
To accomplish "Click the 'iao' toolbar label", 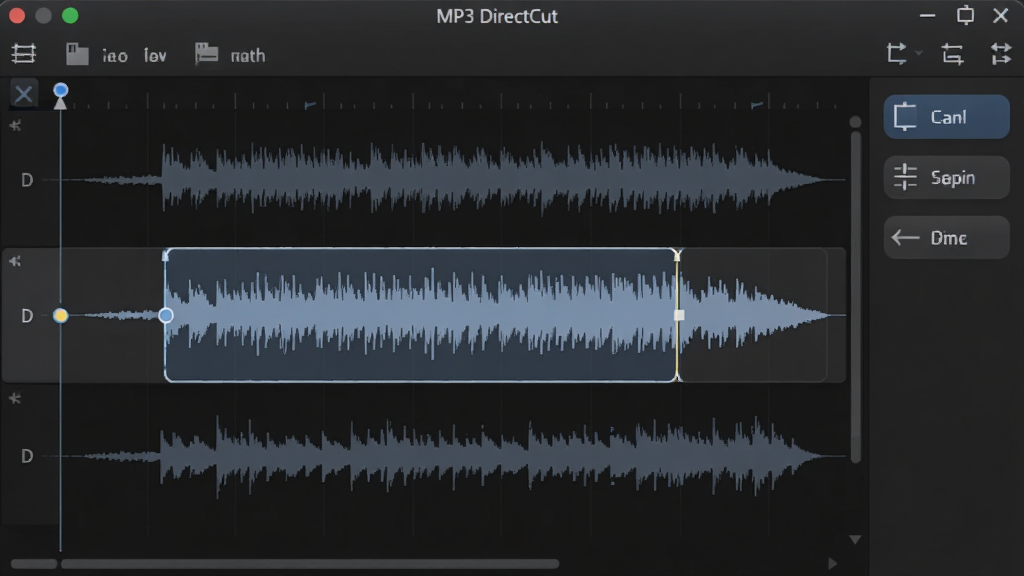I will pos(114,56).
